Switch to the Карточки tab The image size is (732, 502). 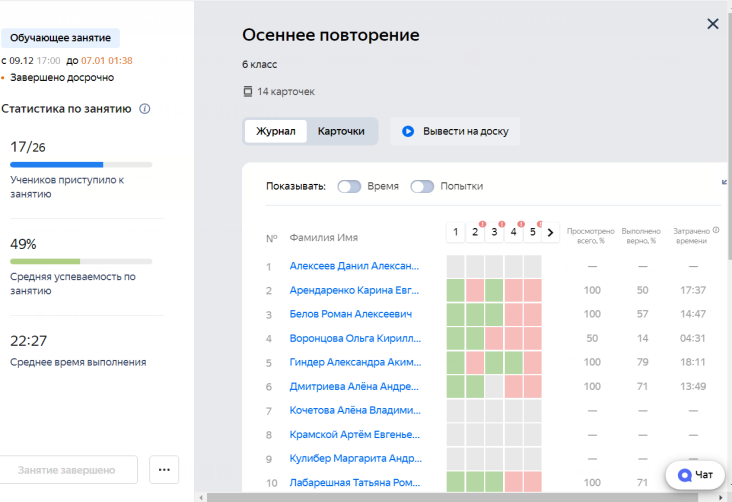[341, 131]
